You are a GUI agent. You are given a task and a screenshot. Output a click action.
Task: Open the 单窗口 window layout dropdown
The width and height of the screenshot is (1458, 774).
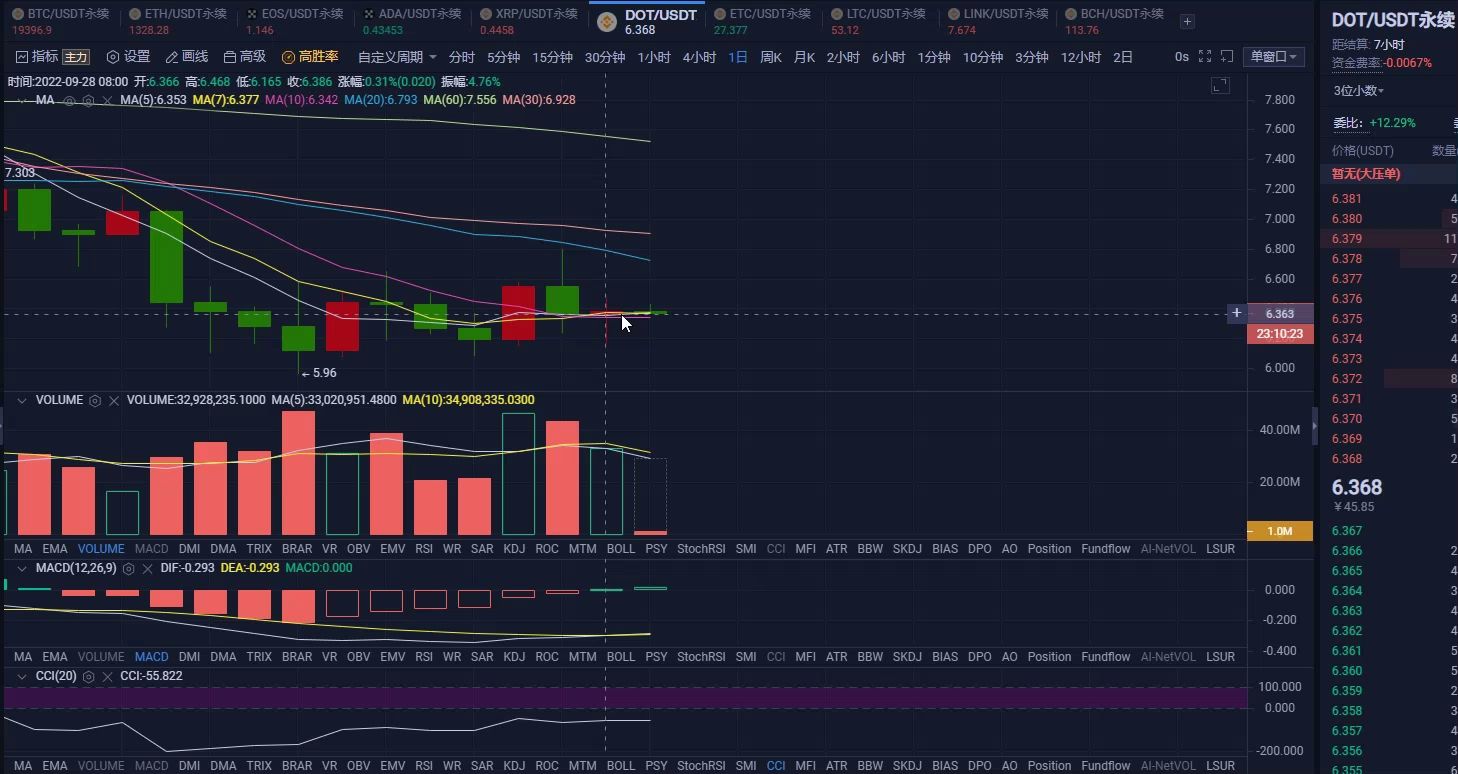tap(1273, 57)
